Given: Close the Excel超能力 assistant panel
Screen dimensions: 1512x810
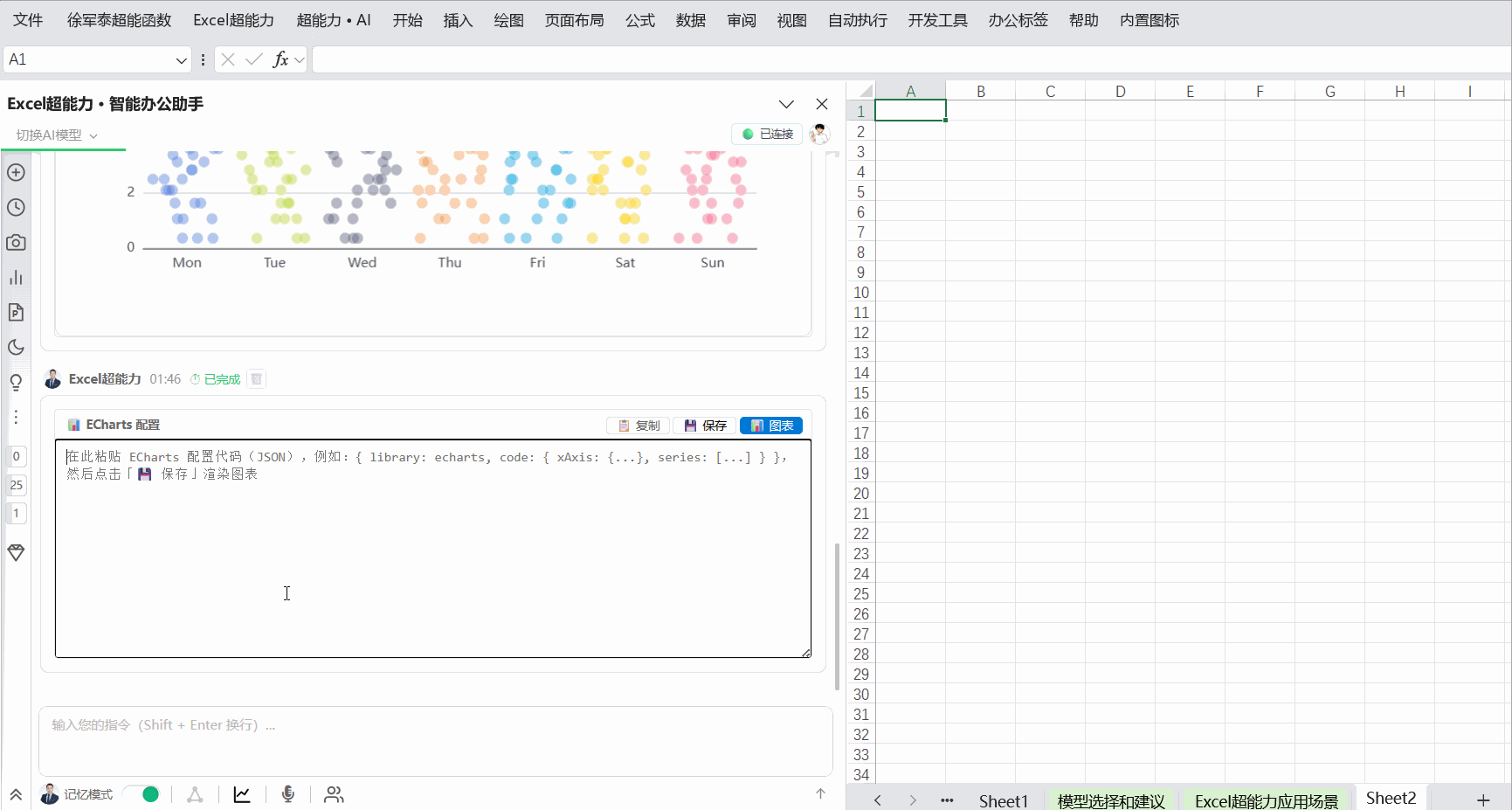Looking at the screenshot, I should click(x=822, y=104).
